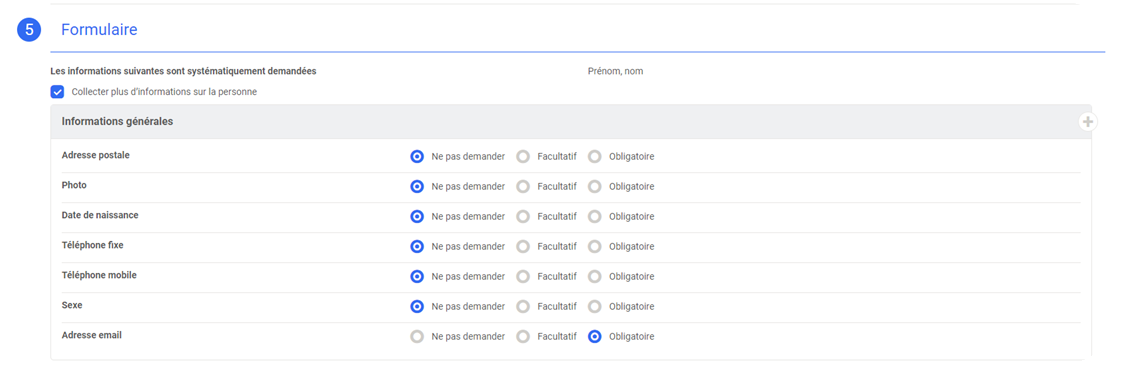Select Ne pas demander for Téléphone fixe

(417, 247)
